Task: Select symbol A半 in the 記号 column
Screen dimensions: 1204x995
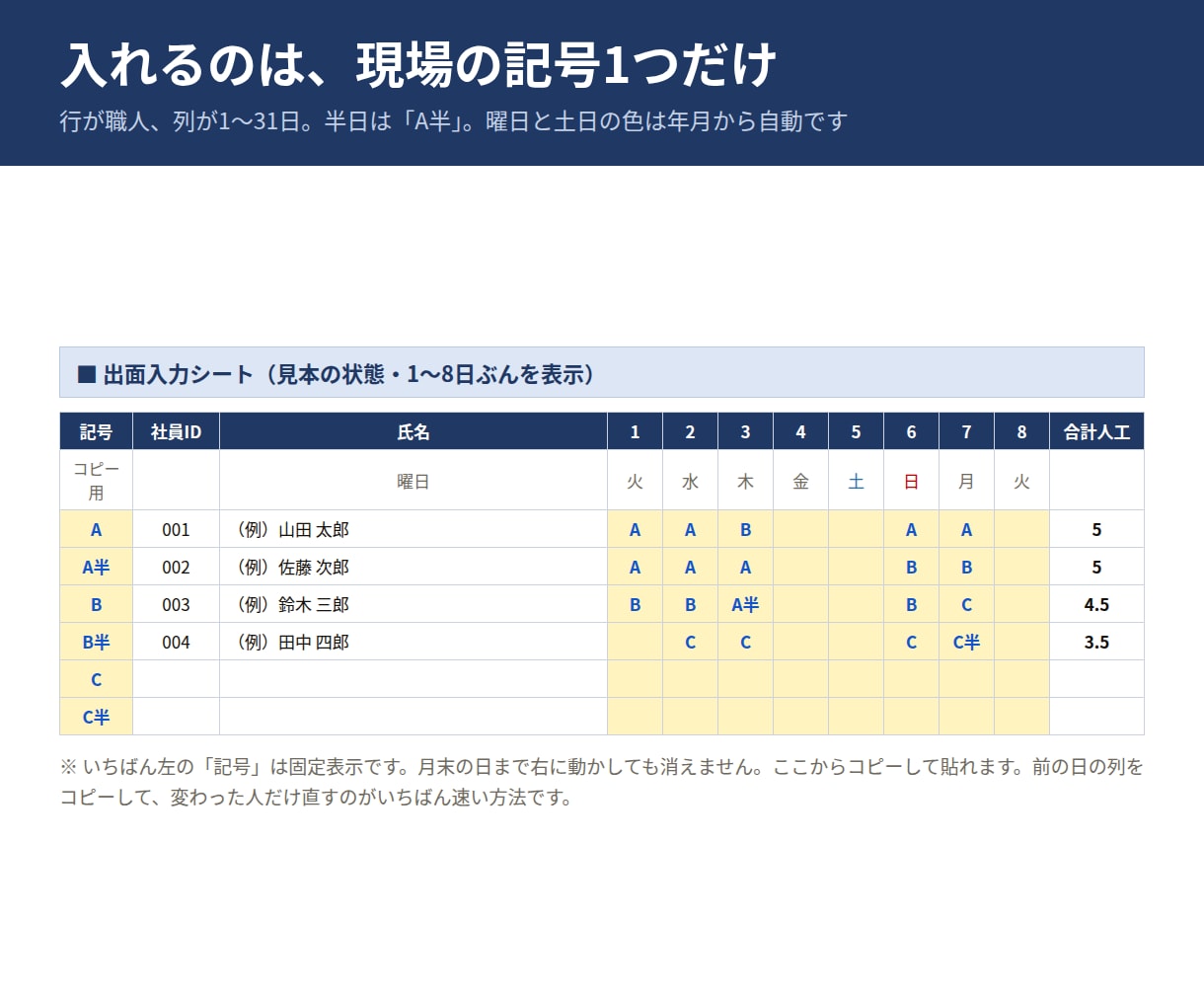Action: (x=96, y=567)
